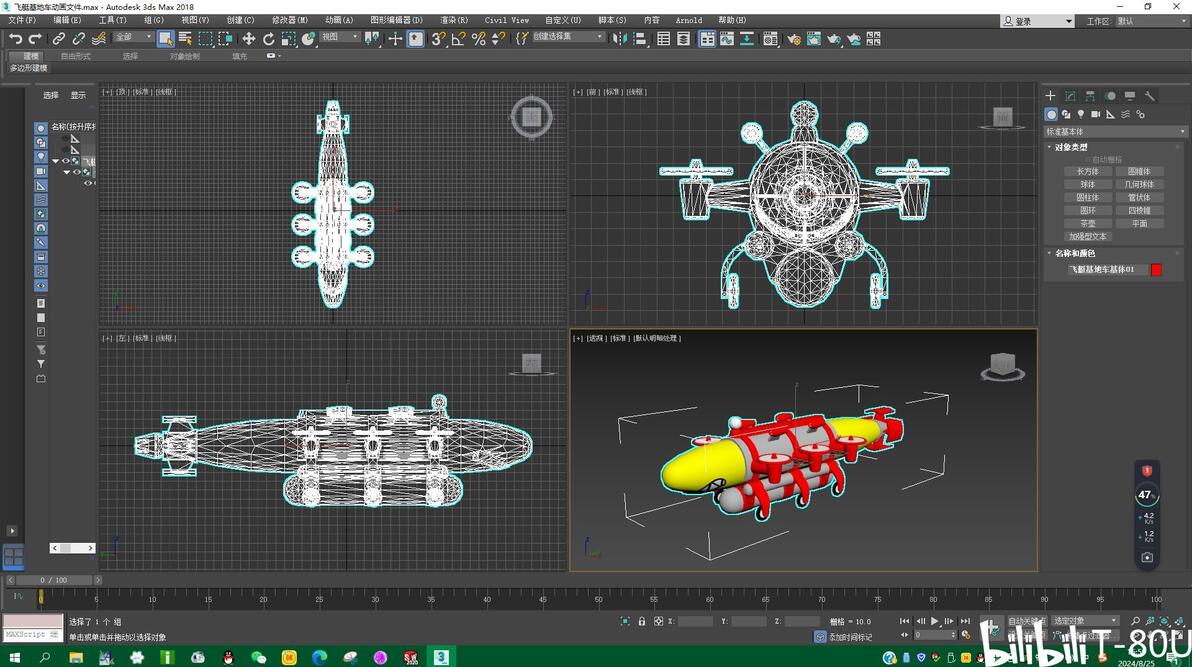
Task: Toggle the Layer Explorer icon
Action: click(683, 39)
